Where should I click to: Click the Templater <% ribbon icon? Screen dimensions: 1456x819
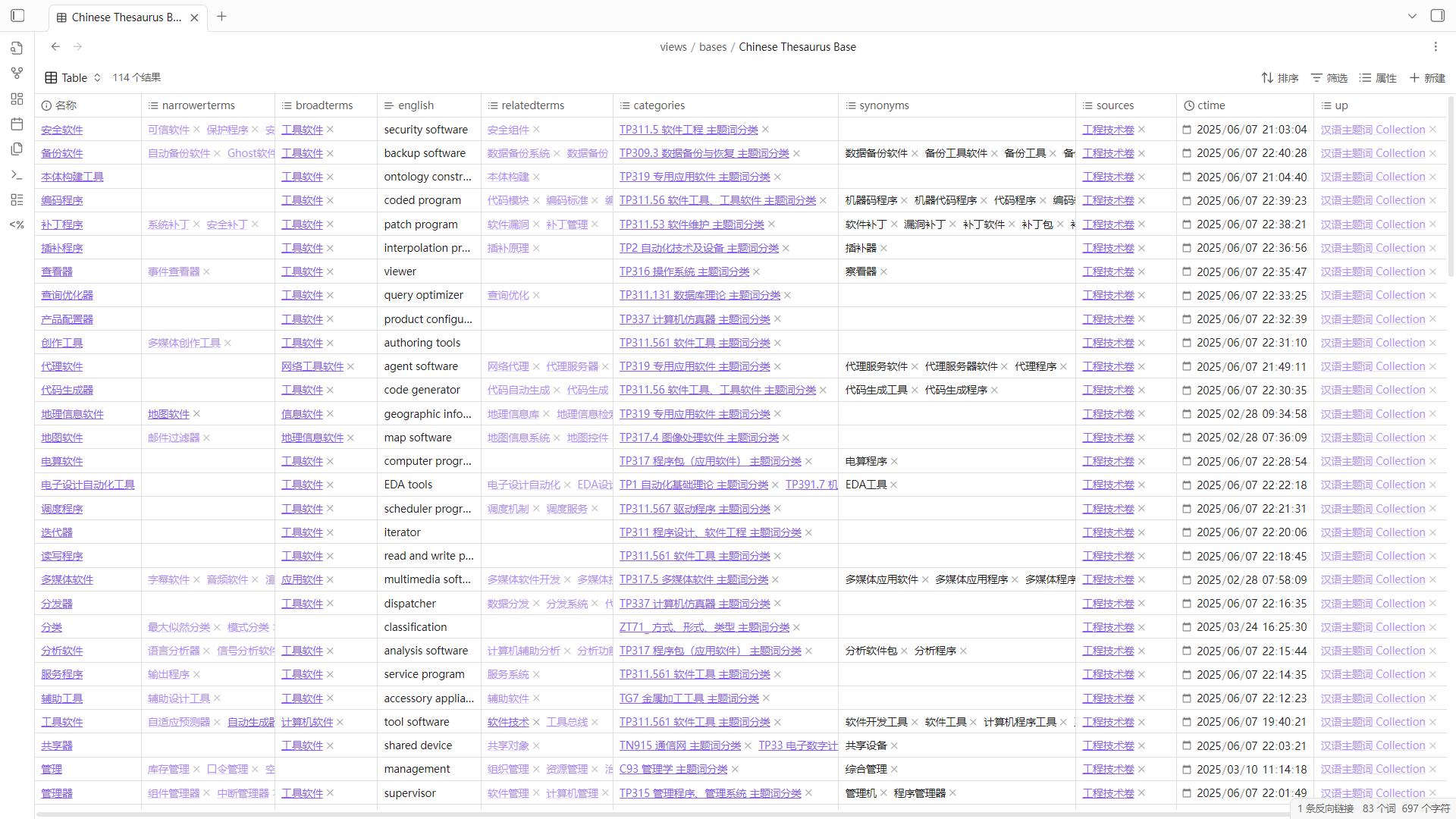pos(17,224)
